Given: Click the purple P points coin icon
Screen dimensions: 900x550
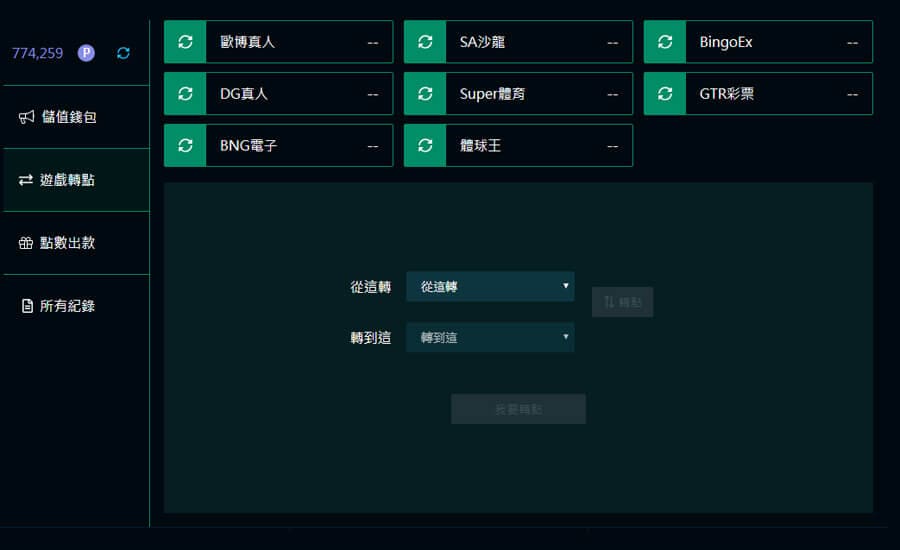Looking at the screenshot, I should pyautogui.click(x=86, y=53).
